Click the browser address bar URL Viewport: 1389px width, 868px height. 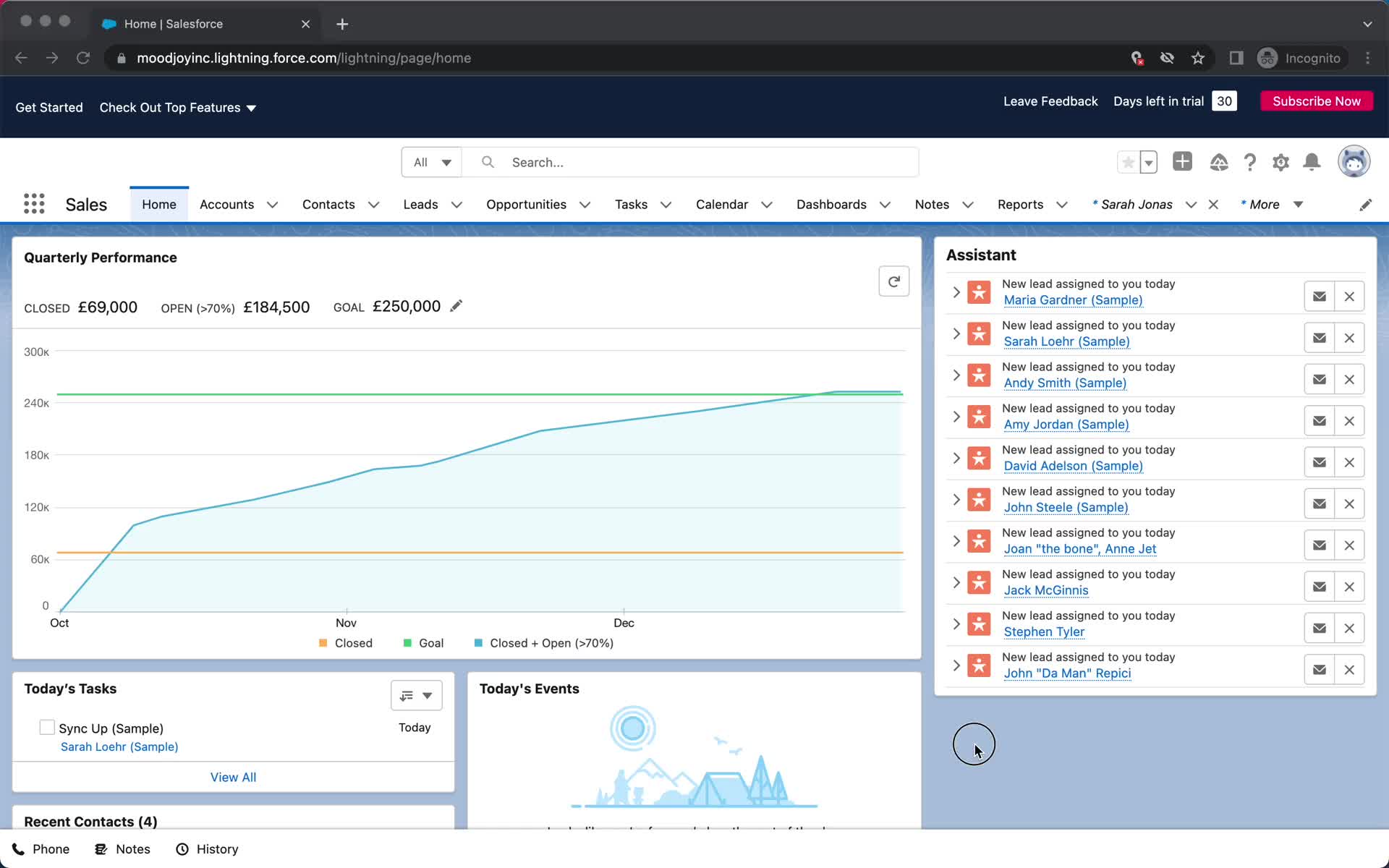[304, 58]
